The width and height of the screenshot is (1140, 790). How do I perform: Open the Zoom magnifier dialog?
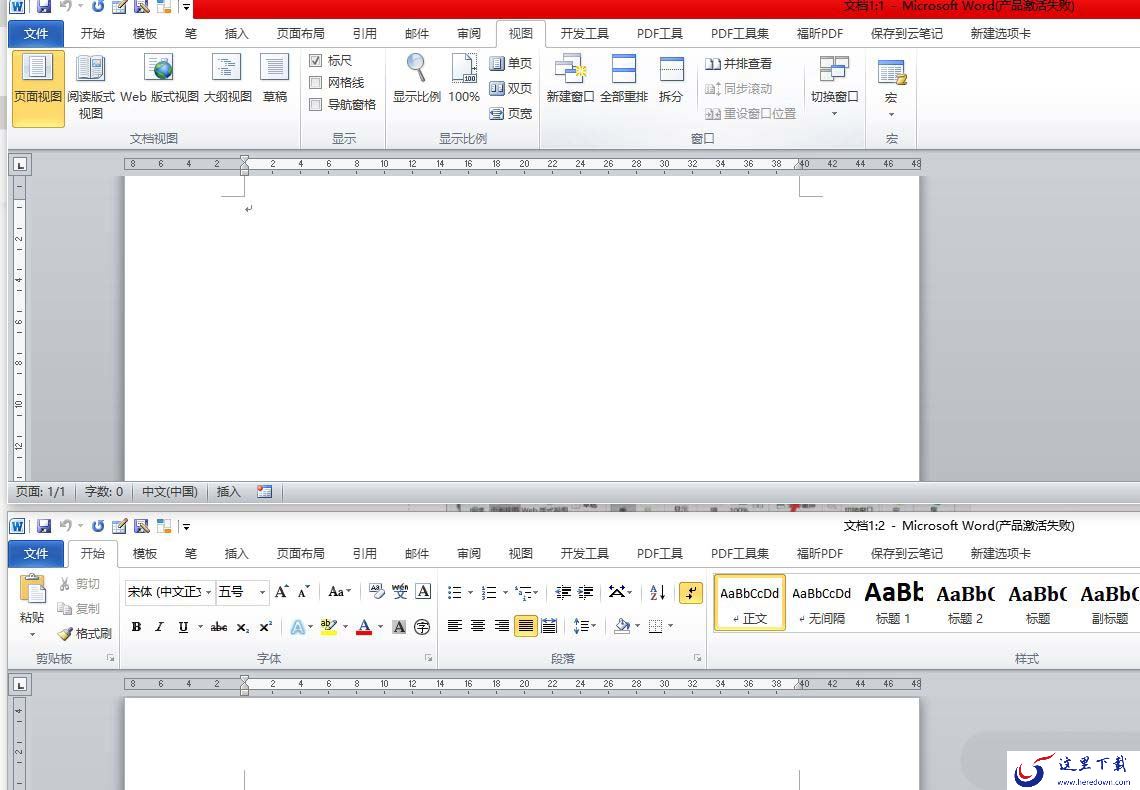coord(417,80)
